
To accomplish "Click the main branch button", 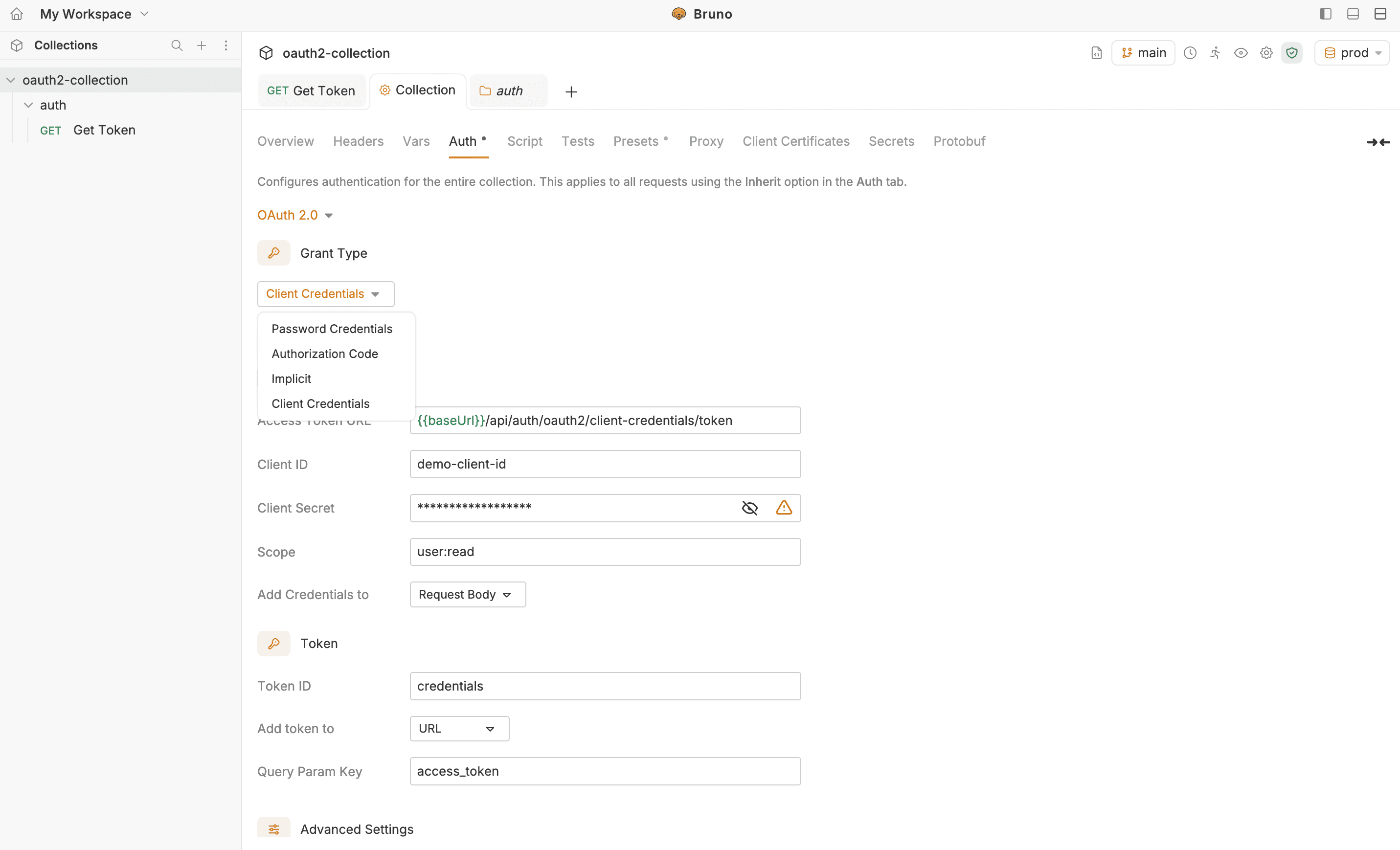I will click(x=1143, y=52).
